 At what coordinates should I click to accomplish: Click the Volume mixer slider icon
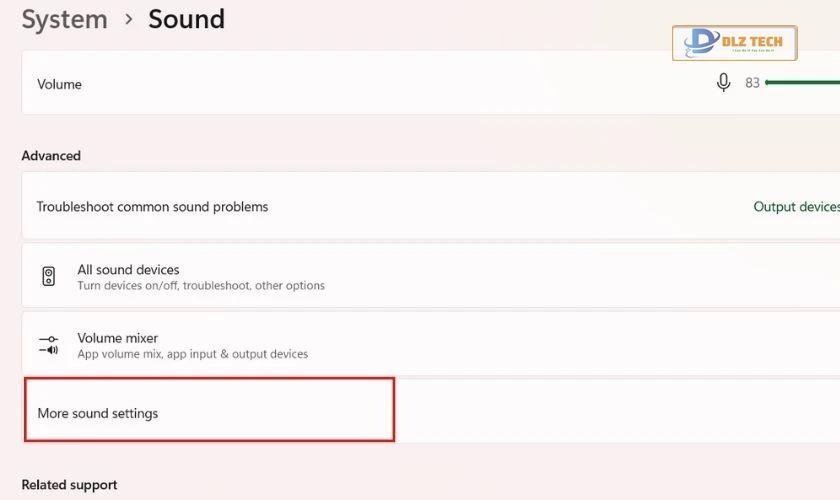click(49, 345)
